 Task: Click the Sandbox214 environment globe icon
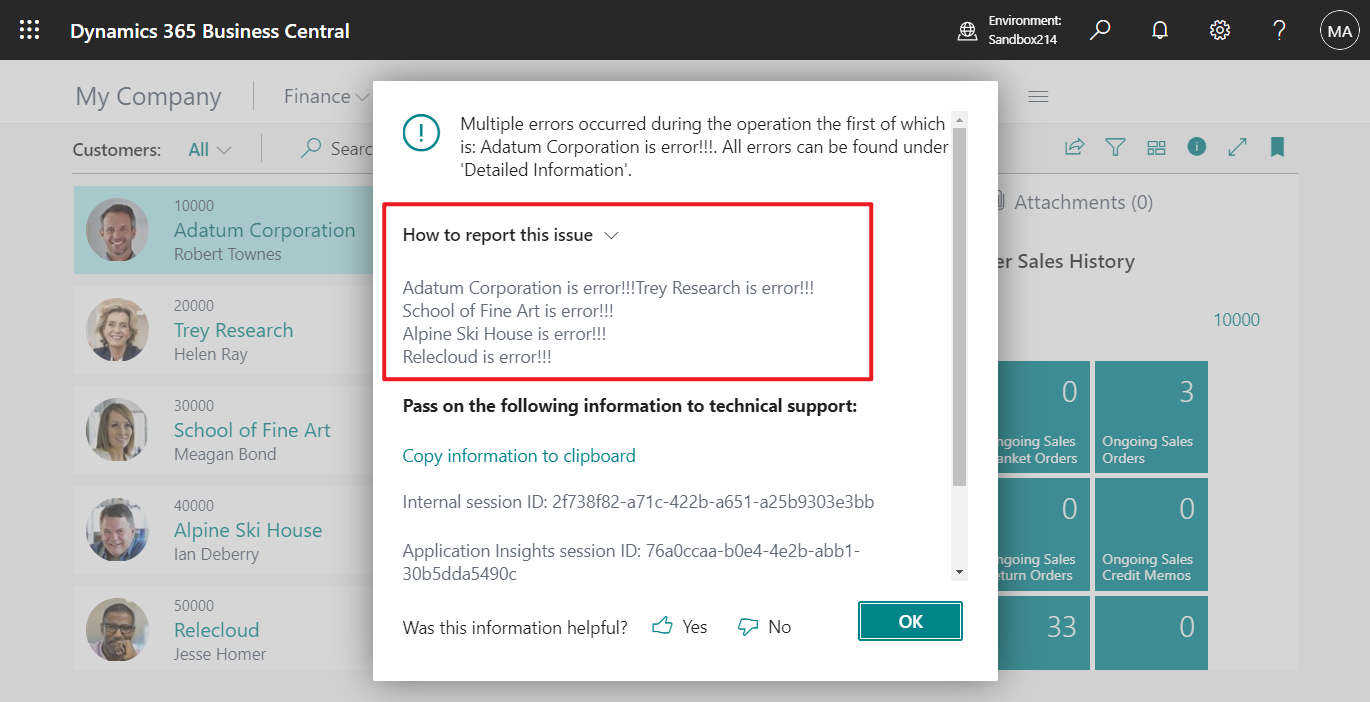(x=967, y=30)
